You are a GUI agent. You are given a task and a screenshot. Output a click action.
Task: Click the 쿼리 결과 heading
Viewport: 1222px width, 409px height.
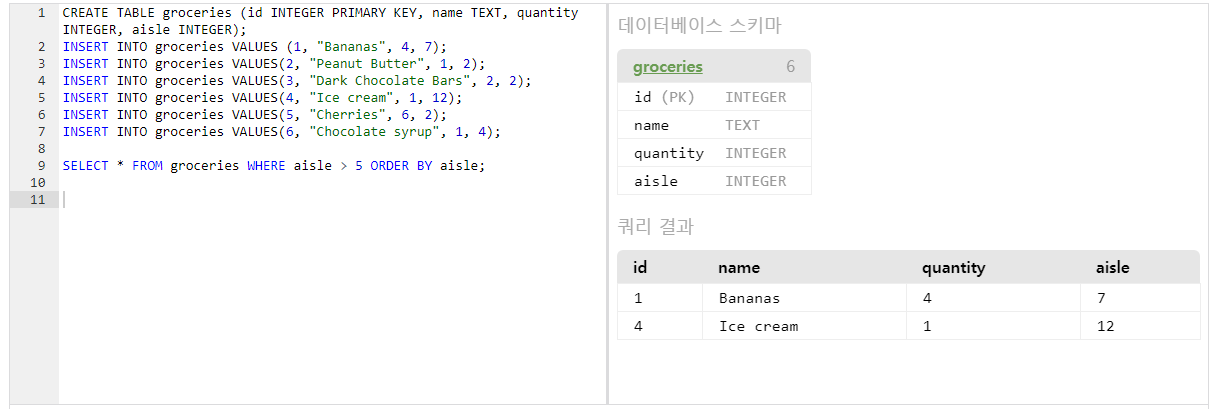point(656,227)
